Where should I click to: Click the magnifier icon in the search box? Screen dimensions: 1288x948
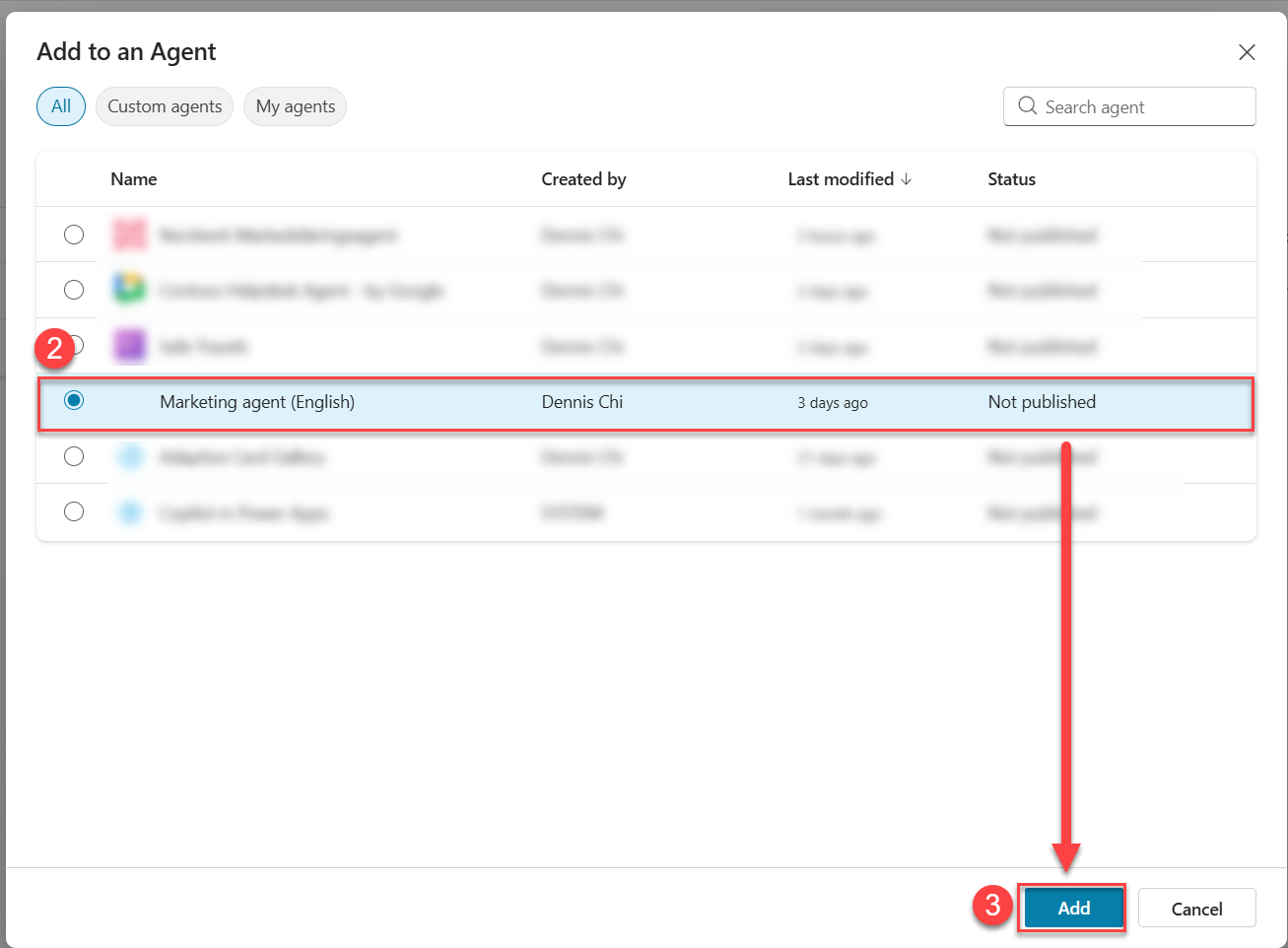coord(1027,105)
